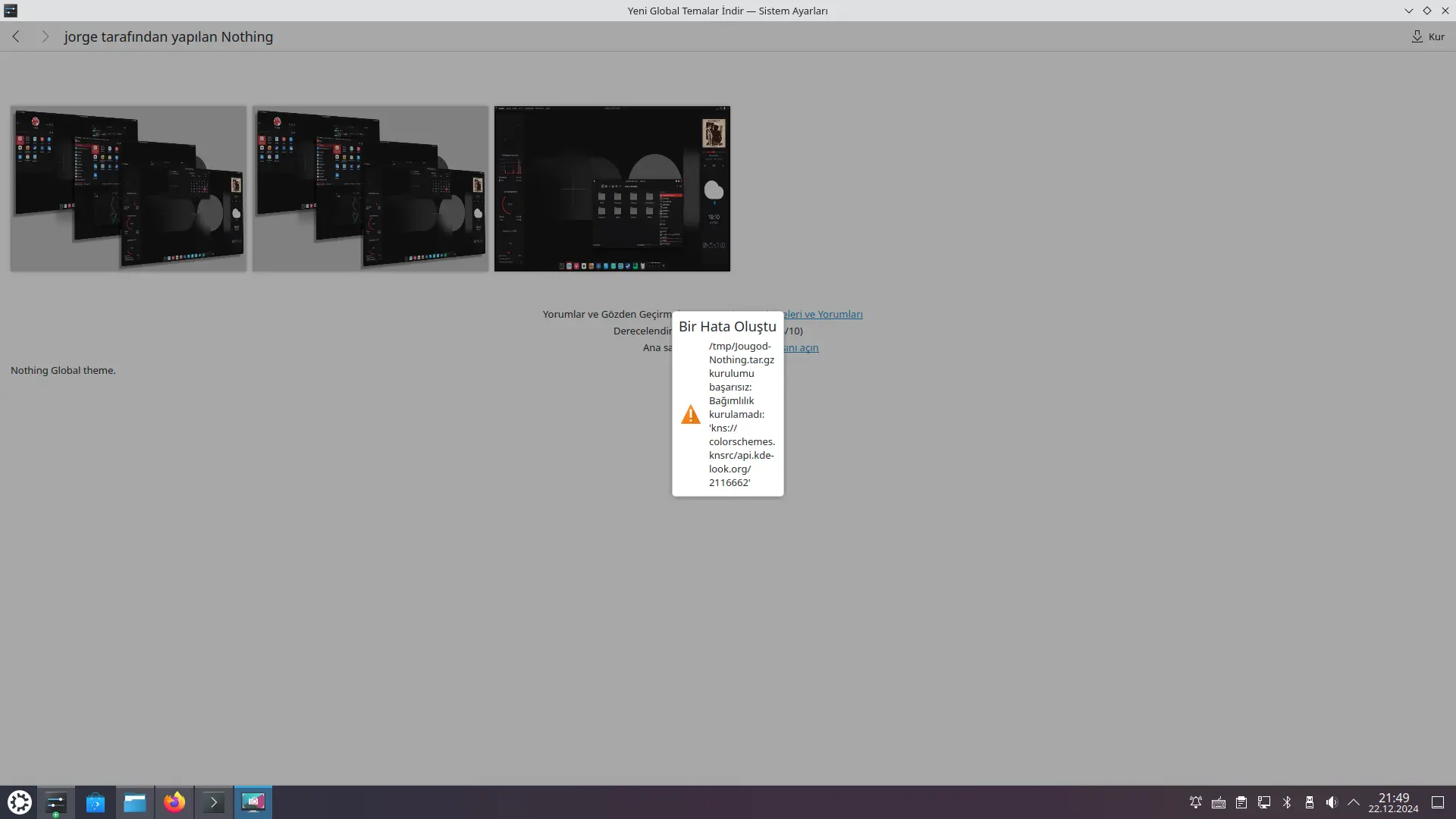
Task: Click the Kur install button
Action: (x=1428, y=36)
